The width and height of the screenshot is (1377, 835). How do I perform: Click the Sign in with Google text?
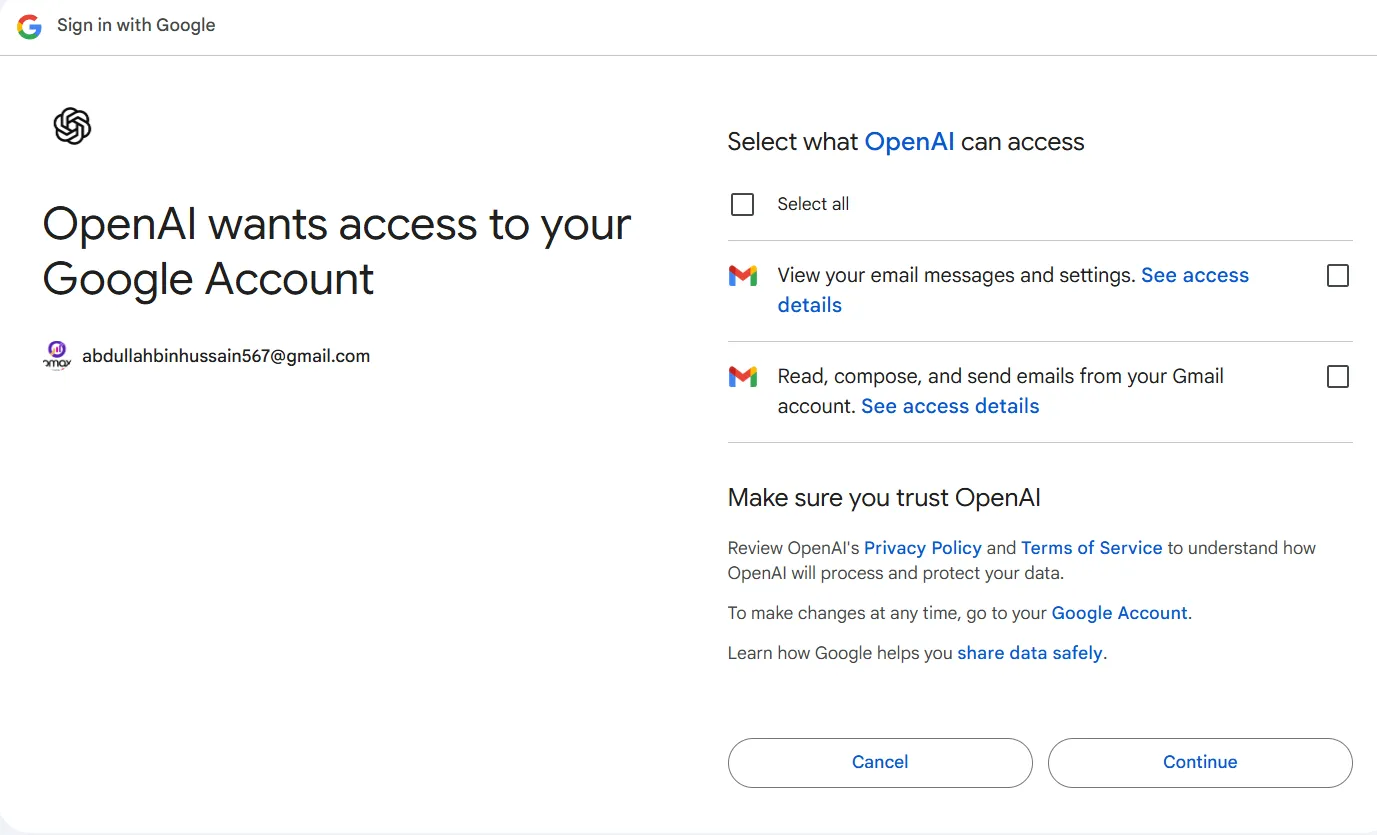coord(136,25)
